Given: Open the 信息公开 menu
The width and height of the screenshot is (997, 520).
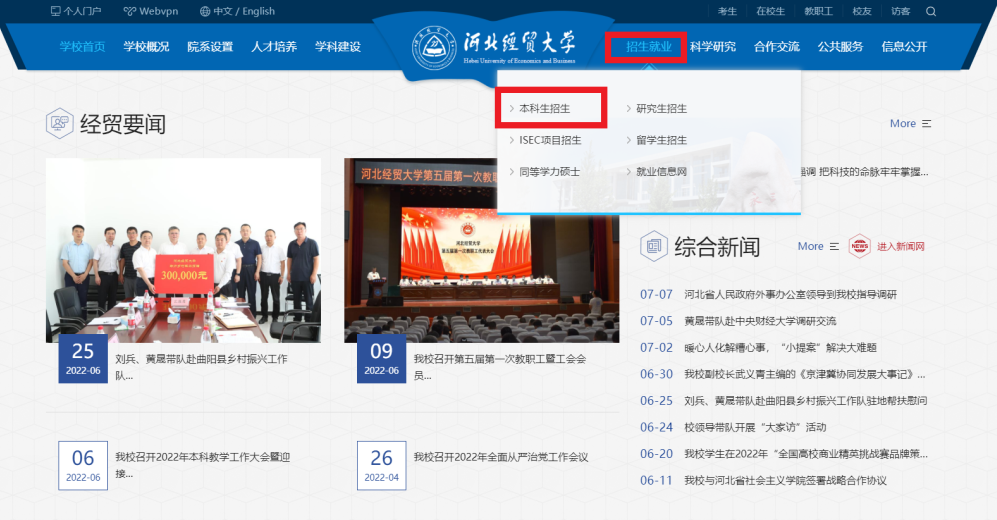Looking at the screenshot, I should pos(904,46).
